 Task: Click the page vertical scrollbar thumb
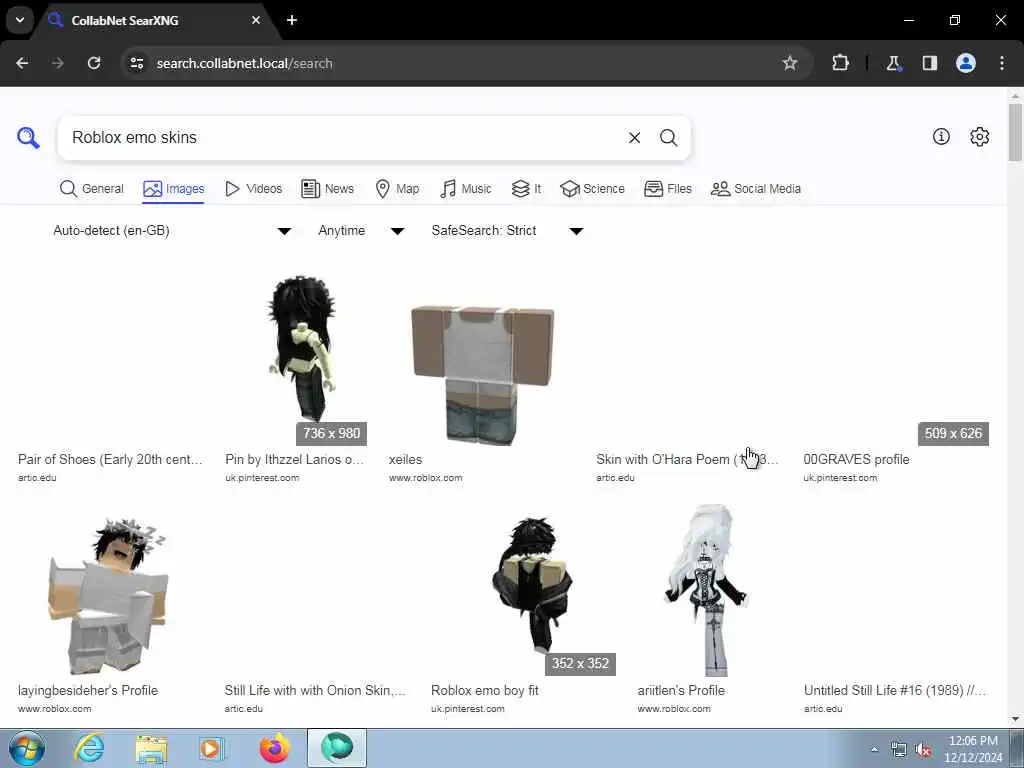(1015, 132)
